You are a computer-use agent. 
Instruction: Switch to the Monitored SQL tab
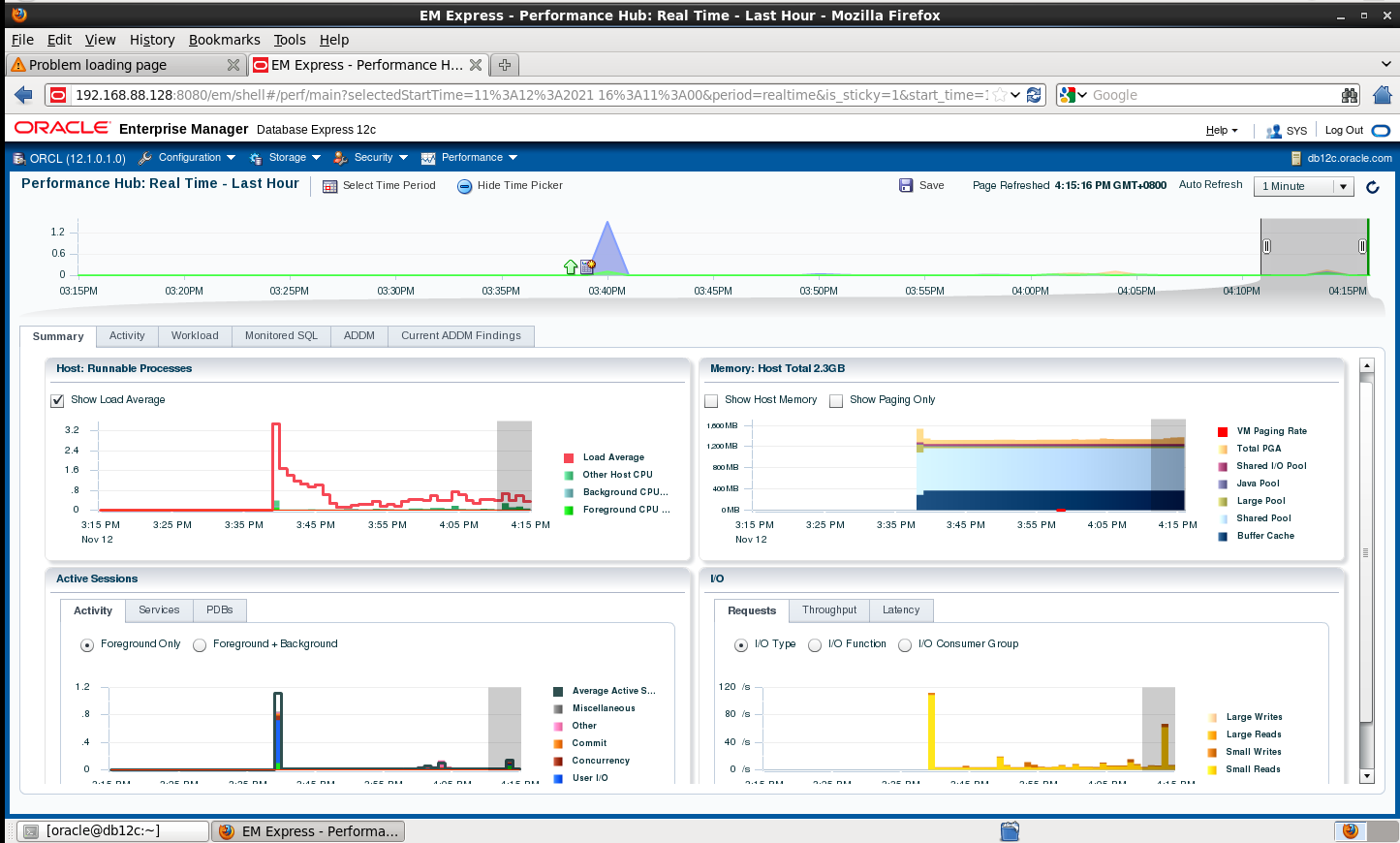coord(281,336)
